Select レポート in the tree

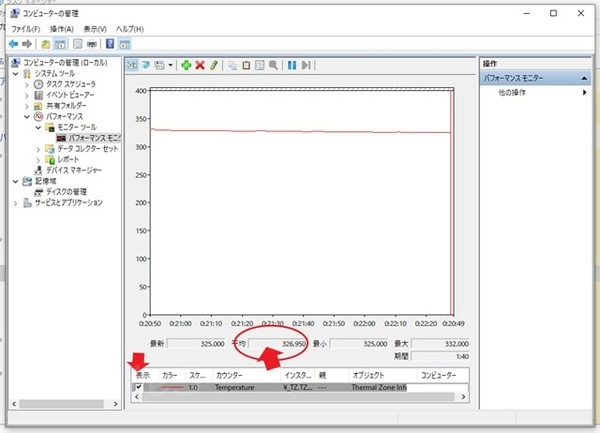pyautogui.click(x=68, y=159)
